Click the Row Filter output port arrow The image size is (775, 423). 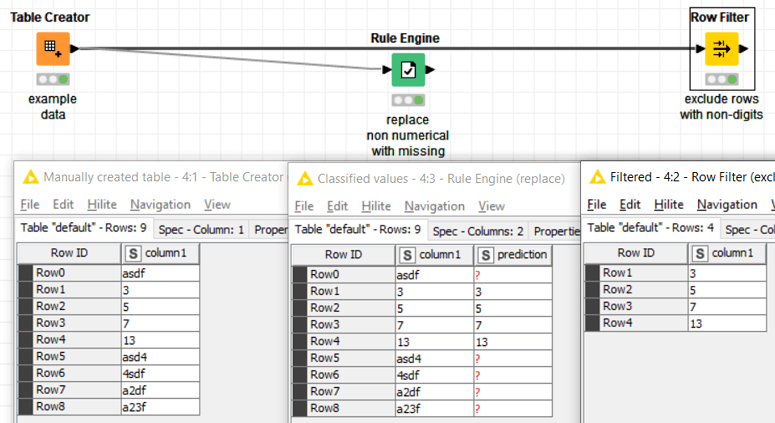743,48
